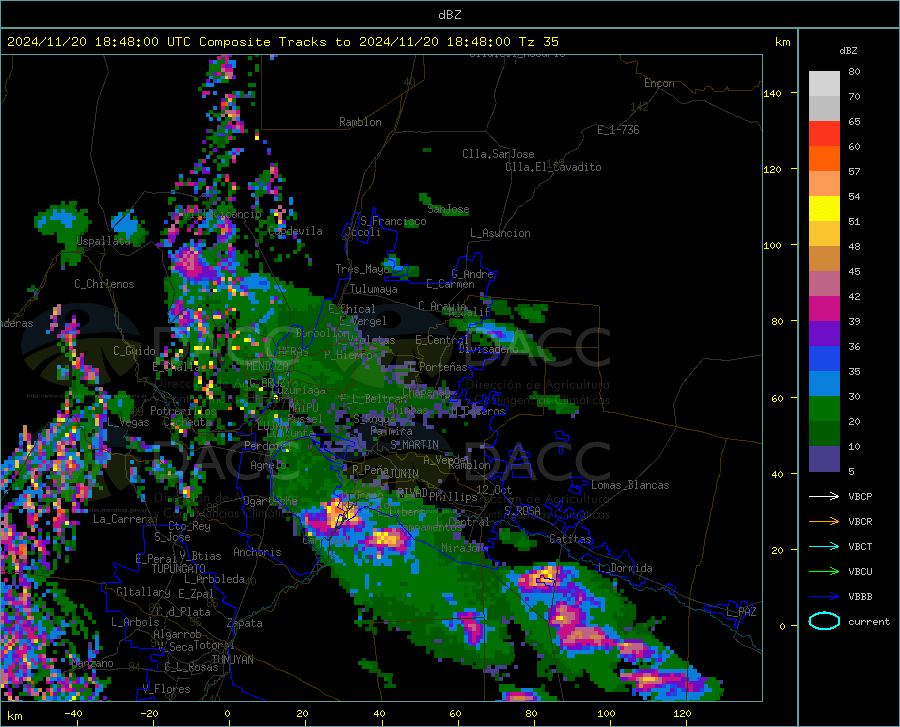Click the Clla.El_Cavadito label on map
Viewport: 900px width, 727px height.
click(553, 167)
